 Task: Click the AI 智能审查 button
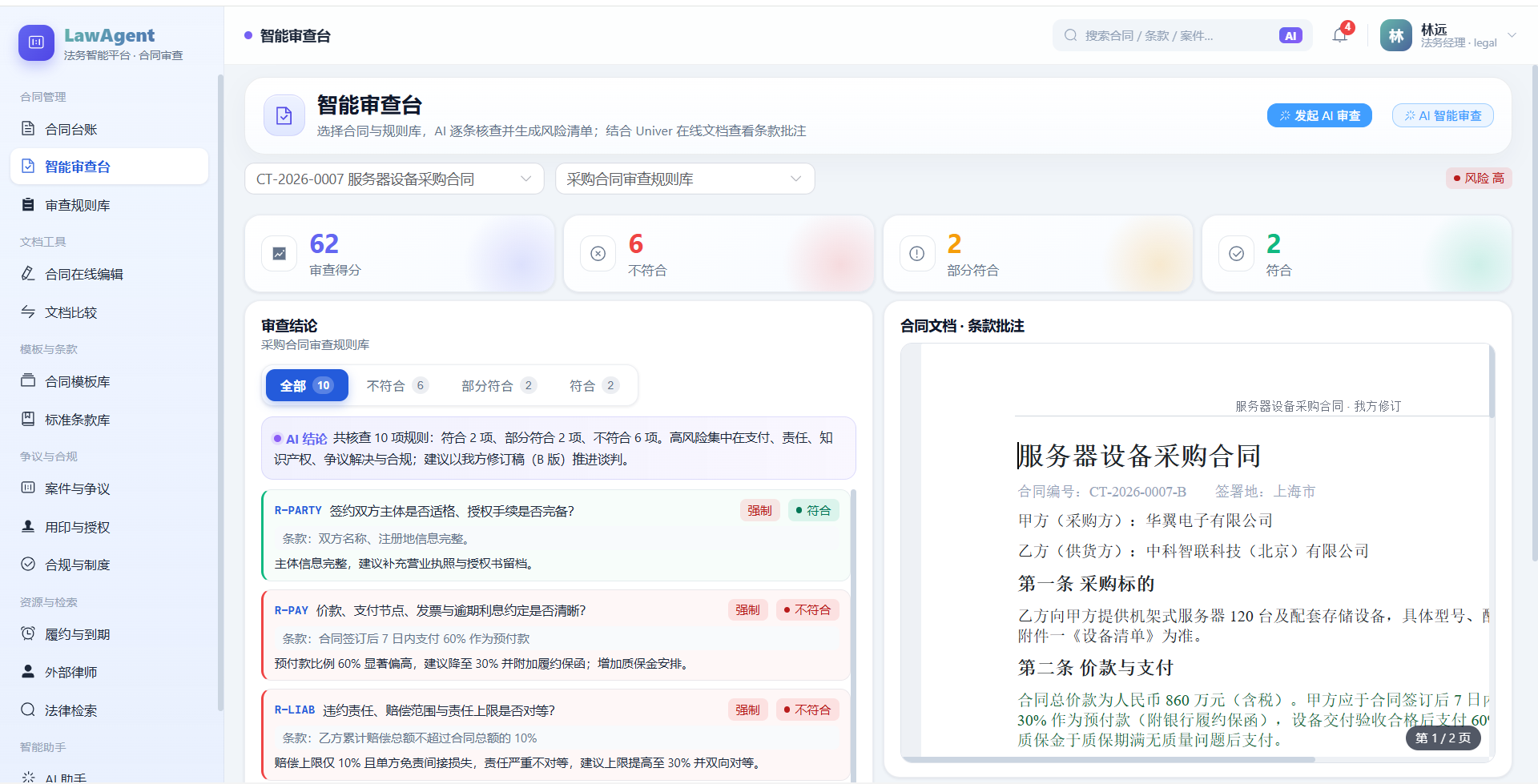[1443, 115]
